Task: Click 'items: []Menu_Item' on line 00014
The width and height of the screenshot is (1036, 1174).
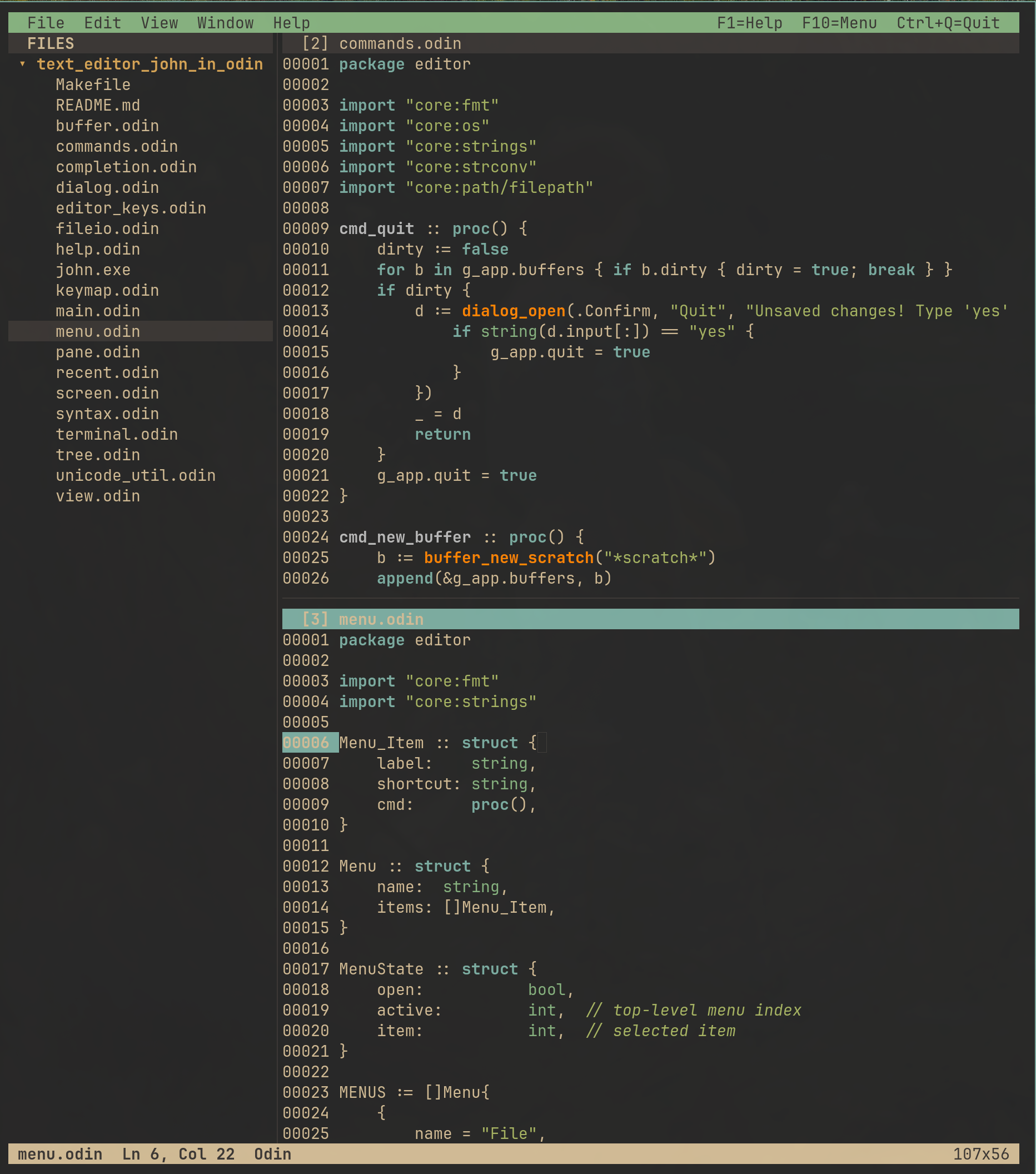Action: point(462,908)
